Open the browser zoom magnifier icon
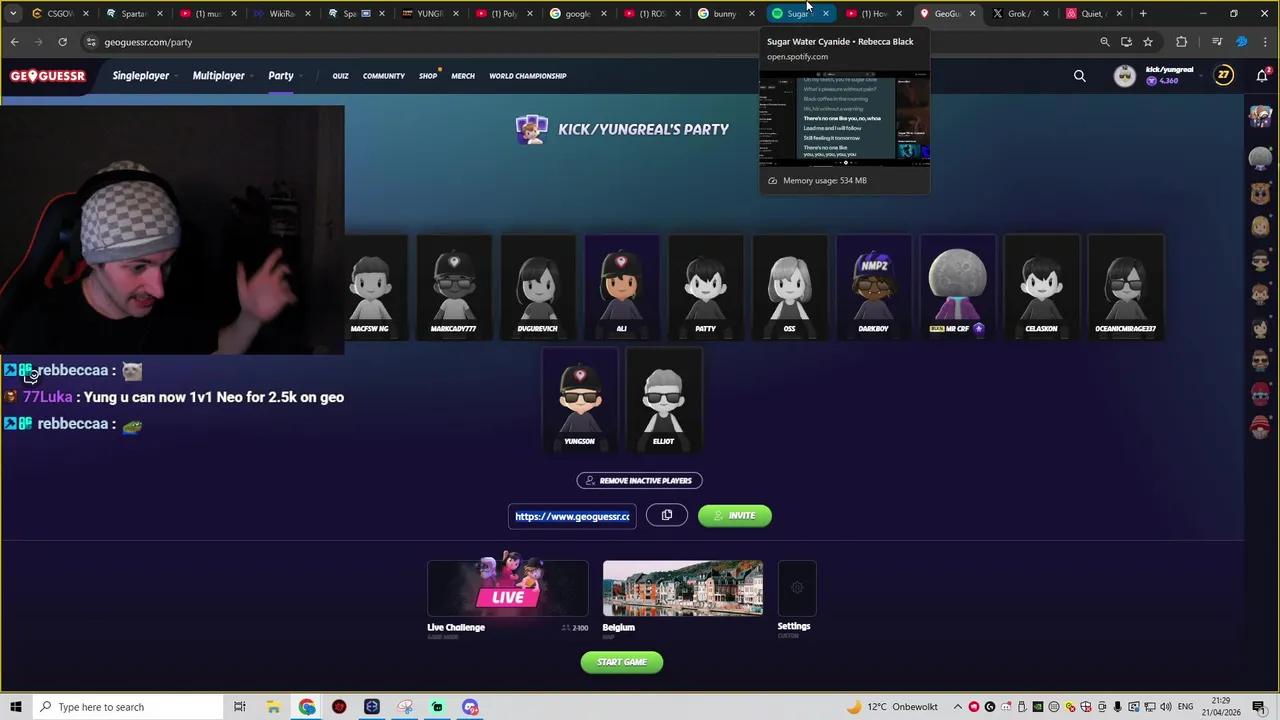This screenshot has height=720, width=1280. pos(1105,42)
